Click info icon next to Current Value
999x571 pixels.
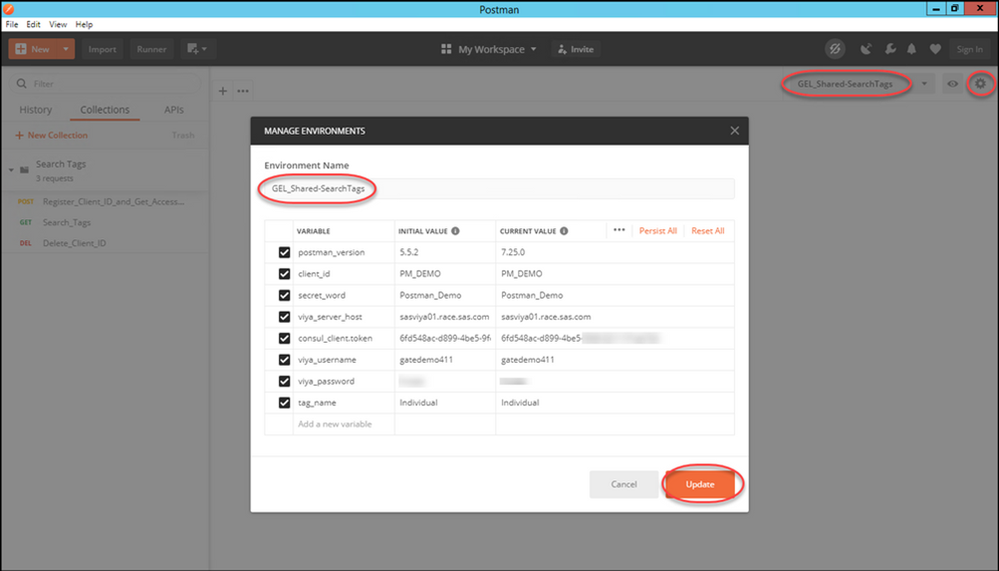pyautogui.click(x=564, y=231)
